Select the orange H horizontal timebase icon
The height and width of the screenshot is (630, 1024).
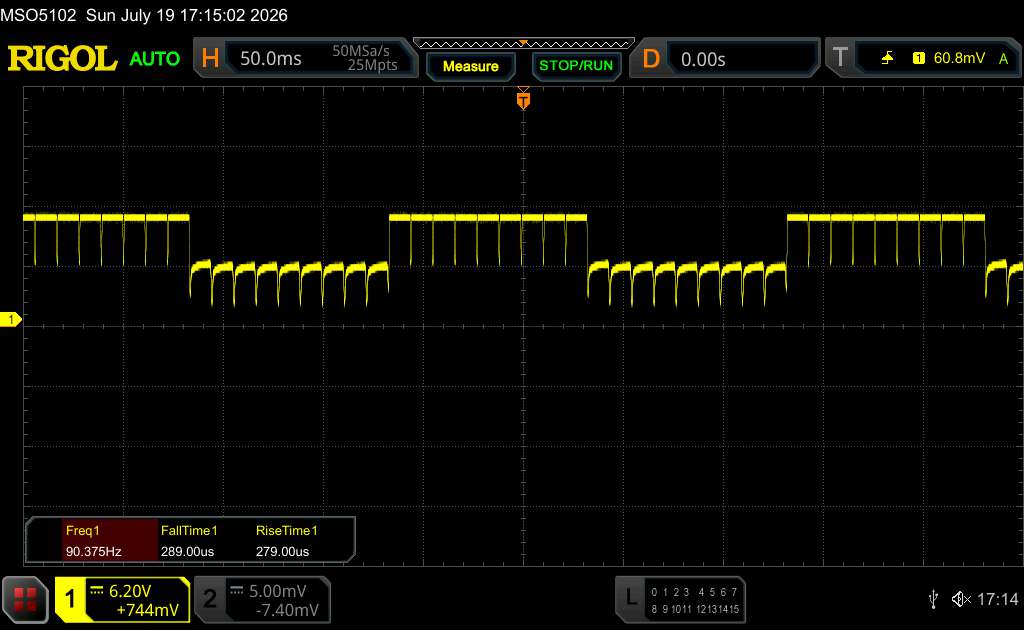coord(210,58)
